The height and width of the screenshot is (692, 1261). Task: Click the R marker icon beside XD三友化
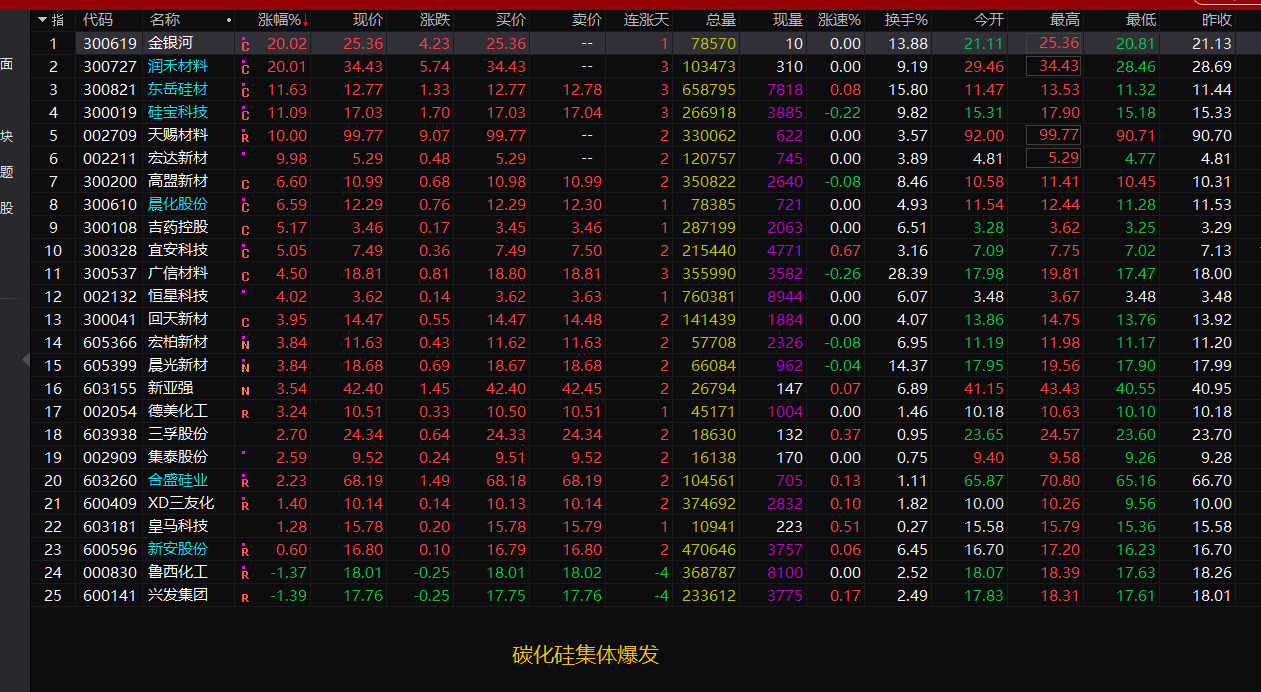245,504
